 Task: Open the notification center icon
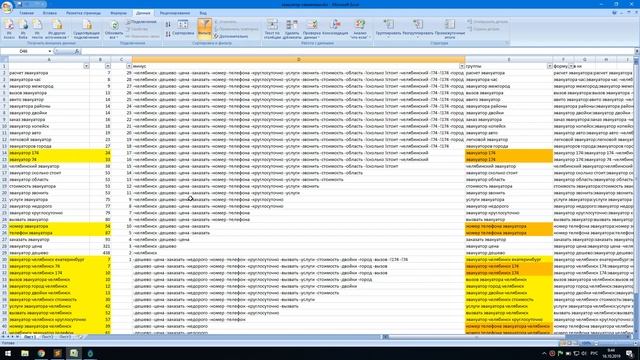pyautogui.click(x=629, y=353)
